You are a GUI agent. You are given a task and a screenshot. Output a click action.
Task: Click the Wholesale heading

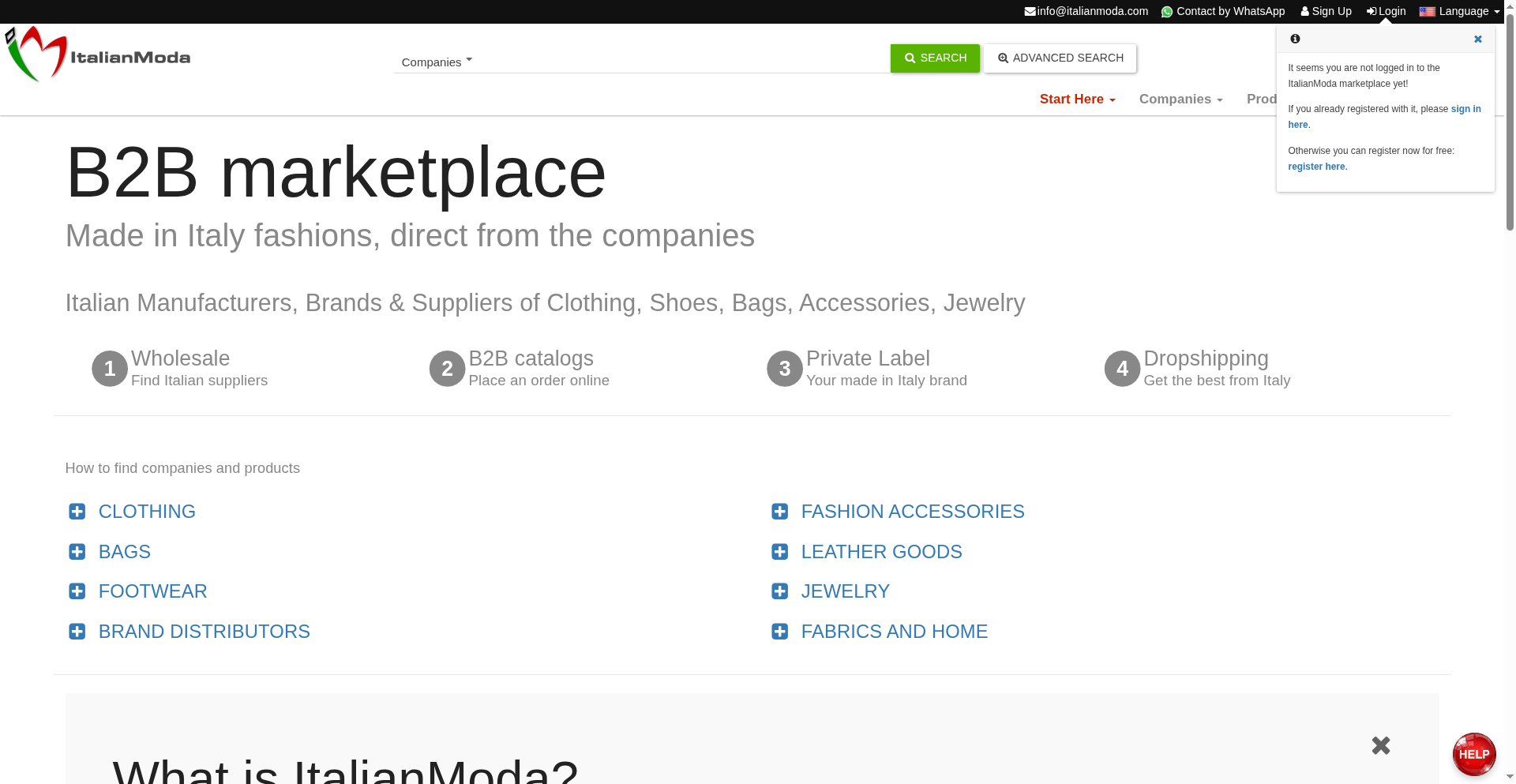pyautogui.click(x=181, y=358)
